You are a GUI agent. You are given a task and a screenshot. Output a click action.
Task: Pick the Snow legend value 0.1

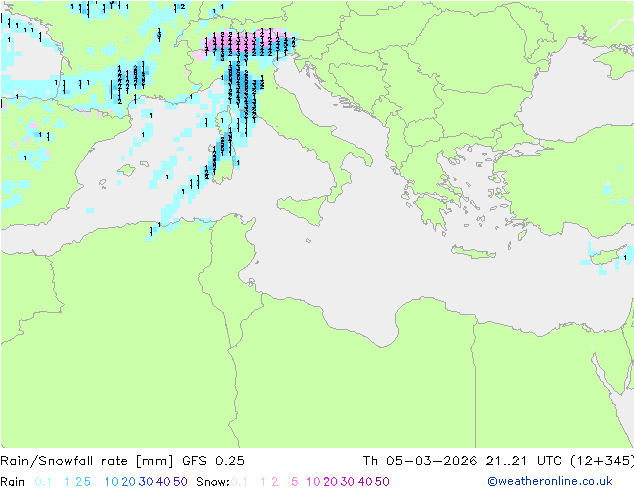click(x=239, y=482)
